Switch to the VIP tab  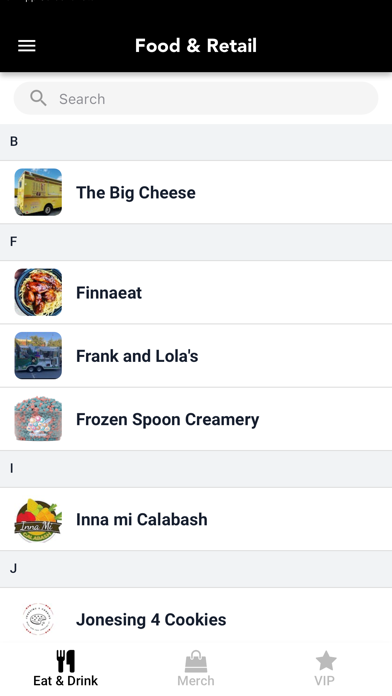[325, 668]
